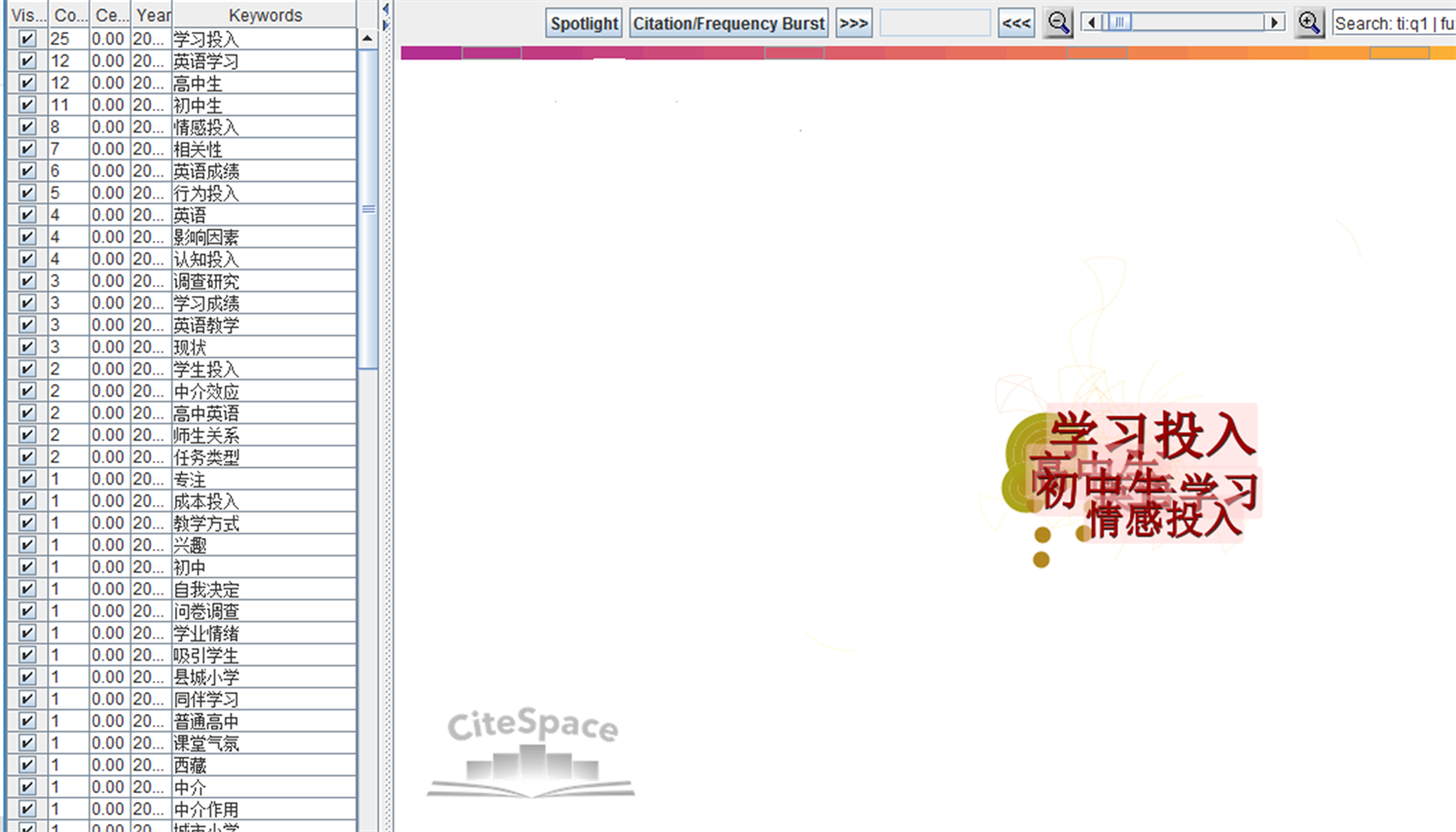1456x832 pixels.
Task: Click the zoom out magnifier icon
Action: [1058, 22]
